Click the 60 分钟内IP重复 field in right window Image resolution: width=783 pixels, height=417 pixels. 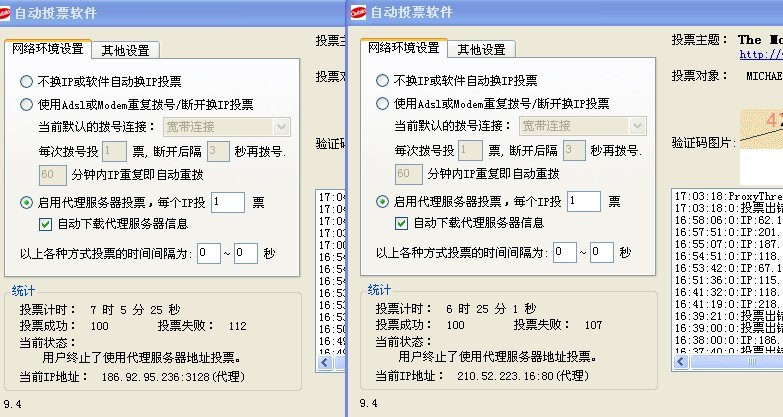tap(408, 175)
